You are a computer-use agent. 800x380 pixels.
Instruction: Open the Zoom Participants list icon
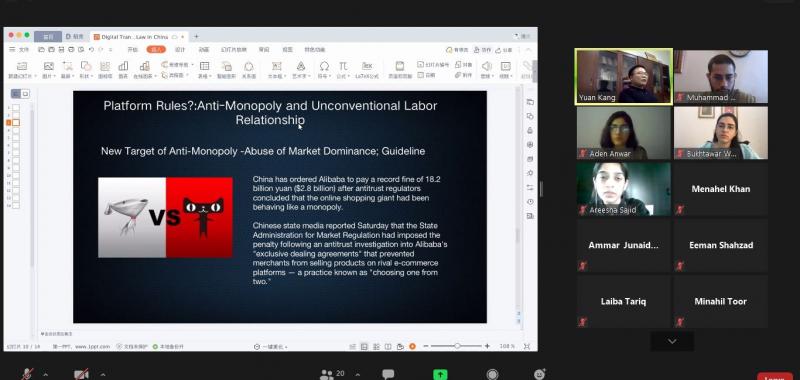[327, 374]
